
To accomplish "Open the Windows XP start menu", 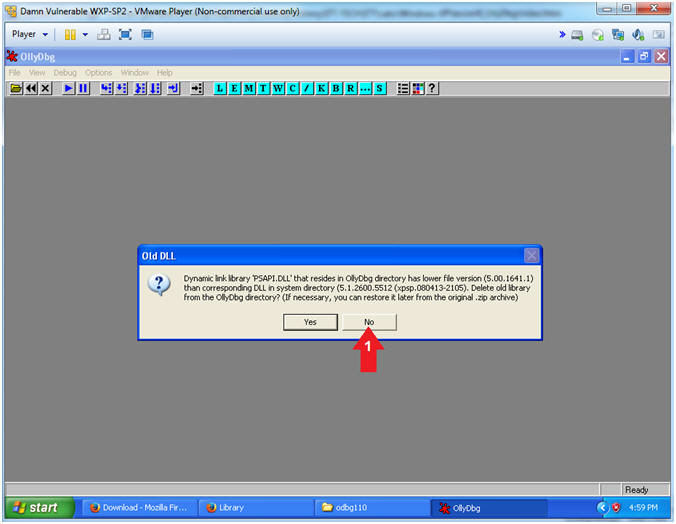I will pos(40,508).
